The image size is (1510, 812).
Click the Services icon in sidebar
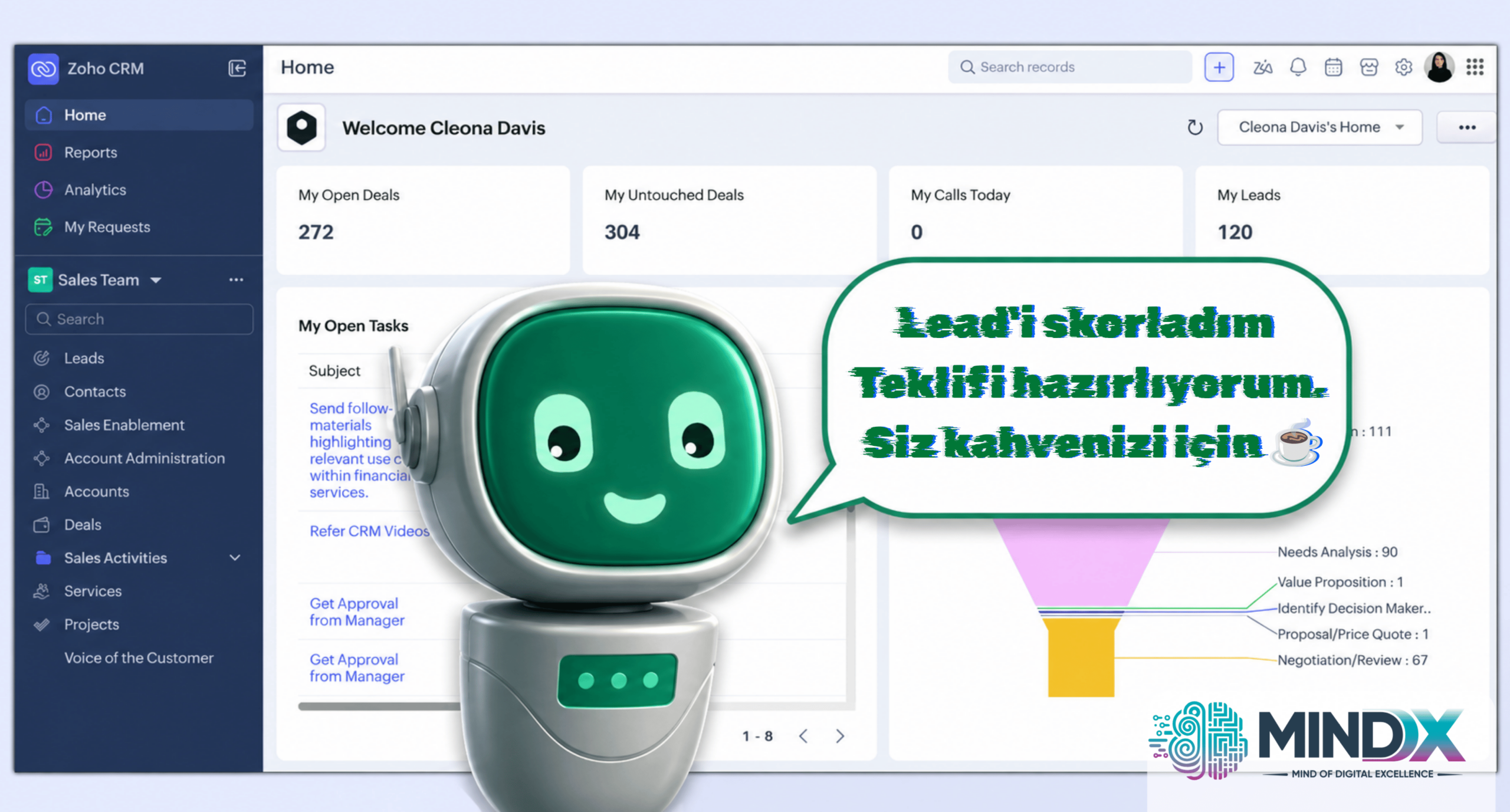(x=42, y=591)
